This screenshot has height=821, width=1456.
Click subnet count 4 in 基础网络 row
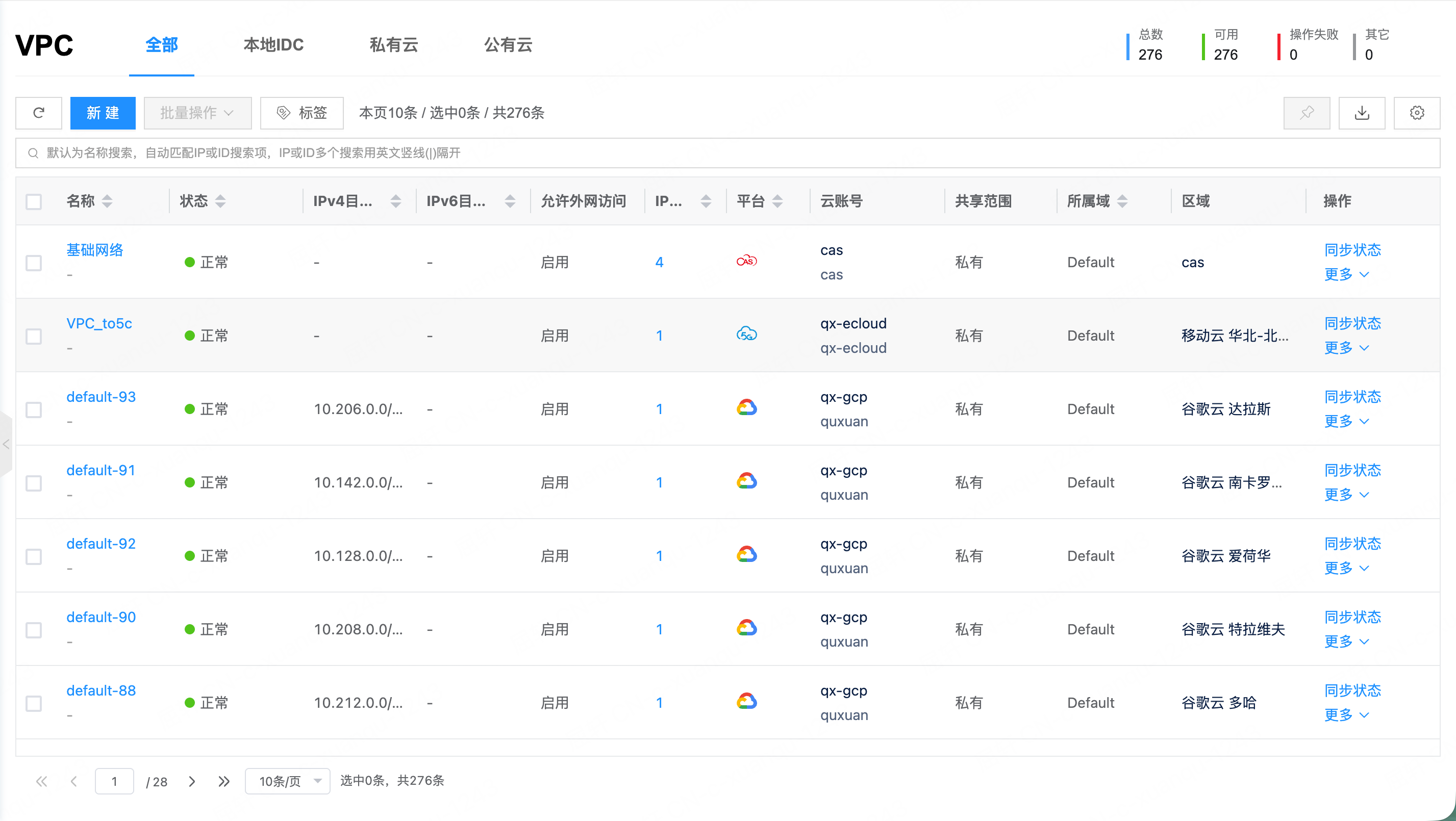click(659, 263)
